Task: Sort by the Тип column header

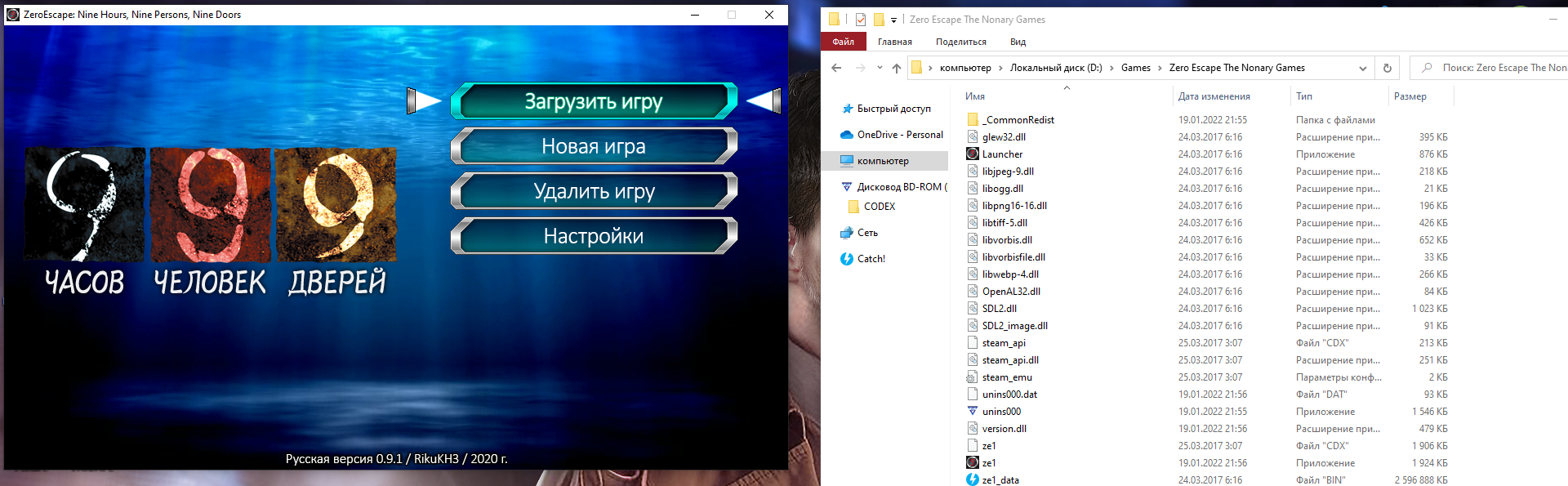Action: pyautogui.click(x=1304, y=96)
